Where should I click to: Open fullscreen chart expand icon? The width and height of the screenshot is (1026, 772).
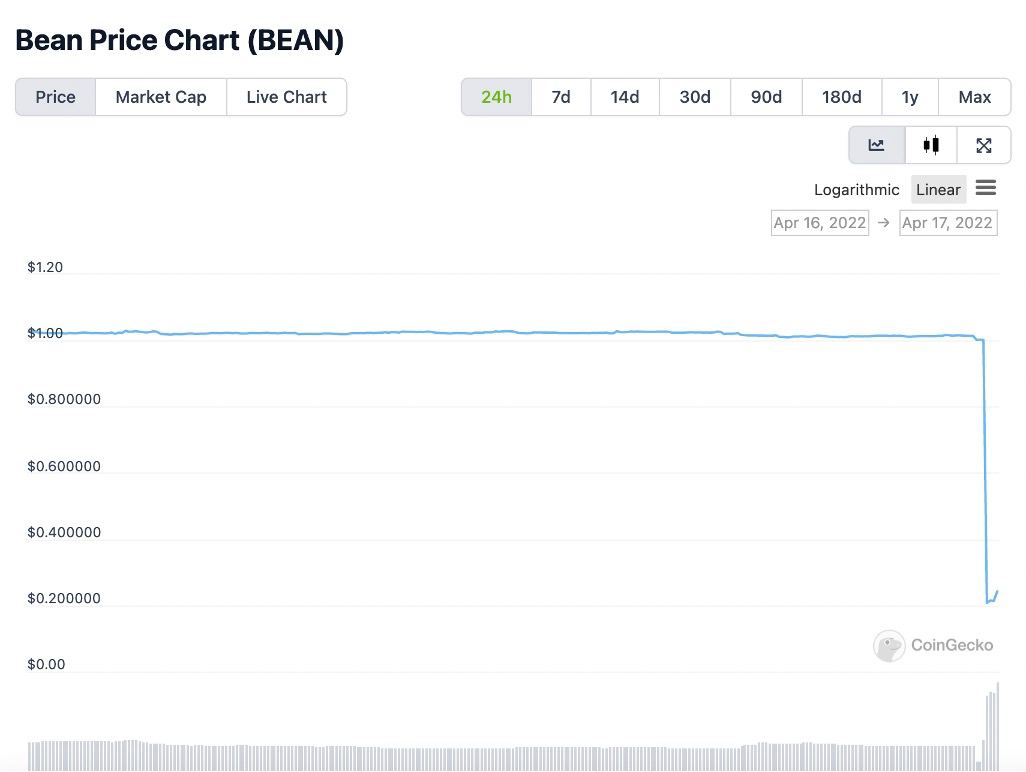pos(983,145)
